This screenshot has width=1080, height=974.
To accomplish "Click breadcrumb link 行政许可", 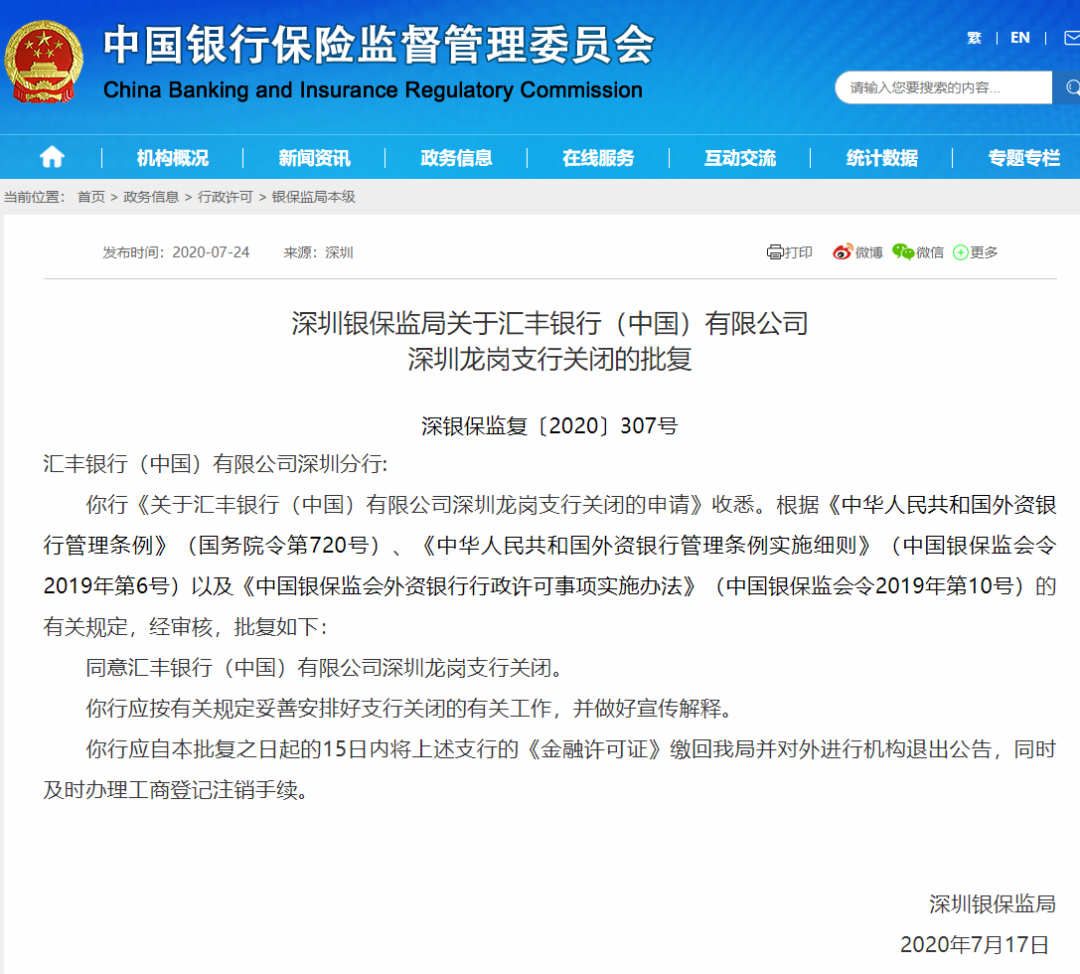I will click(x=225, y=197).
